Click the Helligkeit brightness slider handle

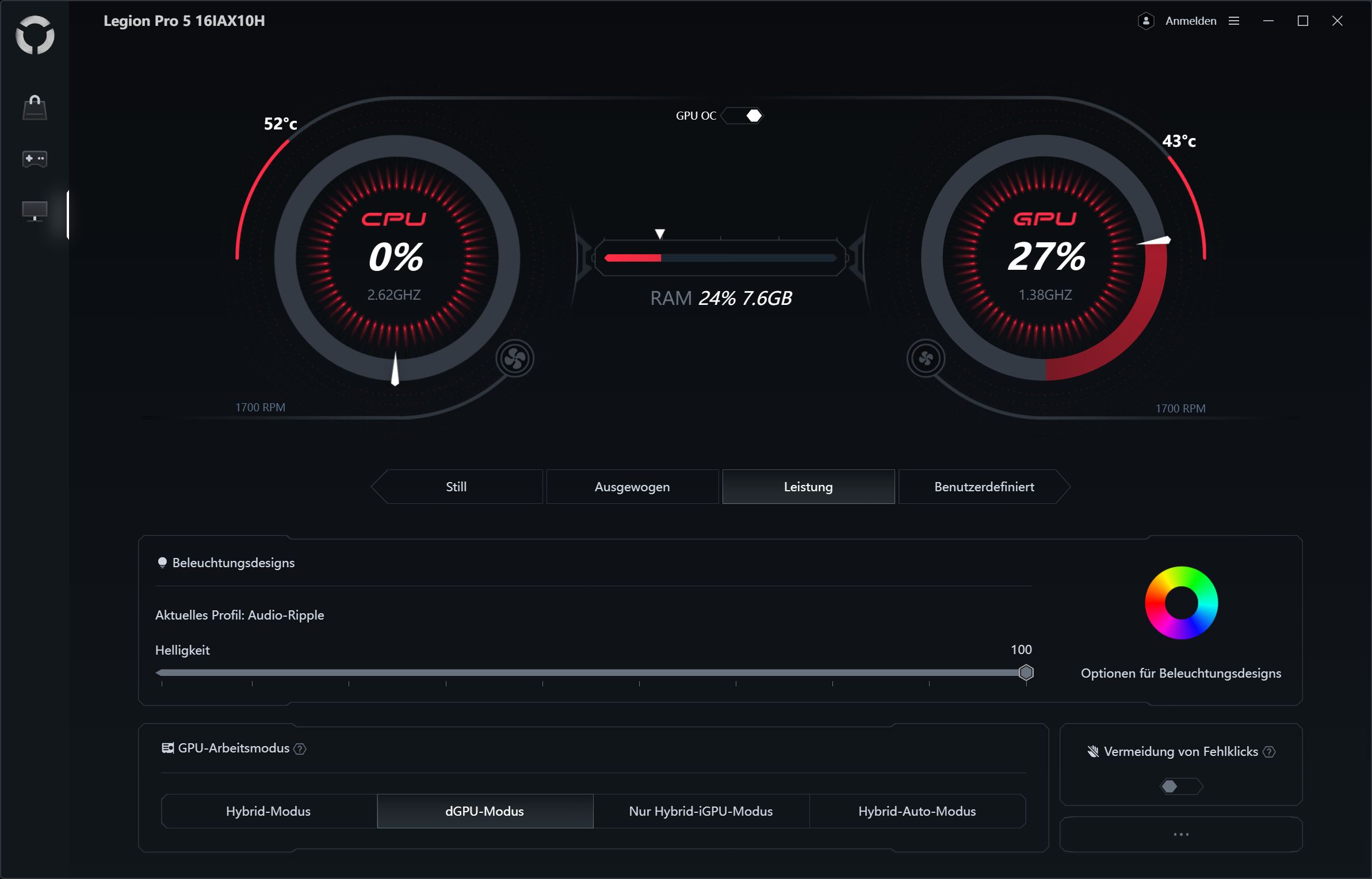[1026, 672]
